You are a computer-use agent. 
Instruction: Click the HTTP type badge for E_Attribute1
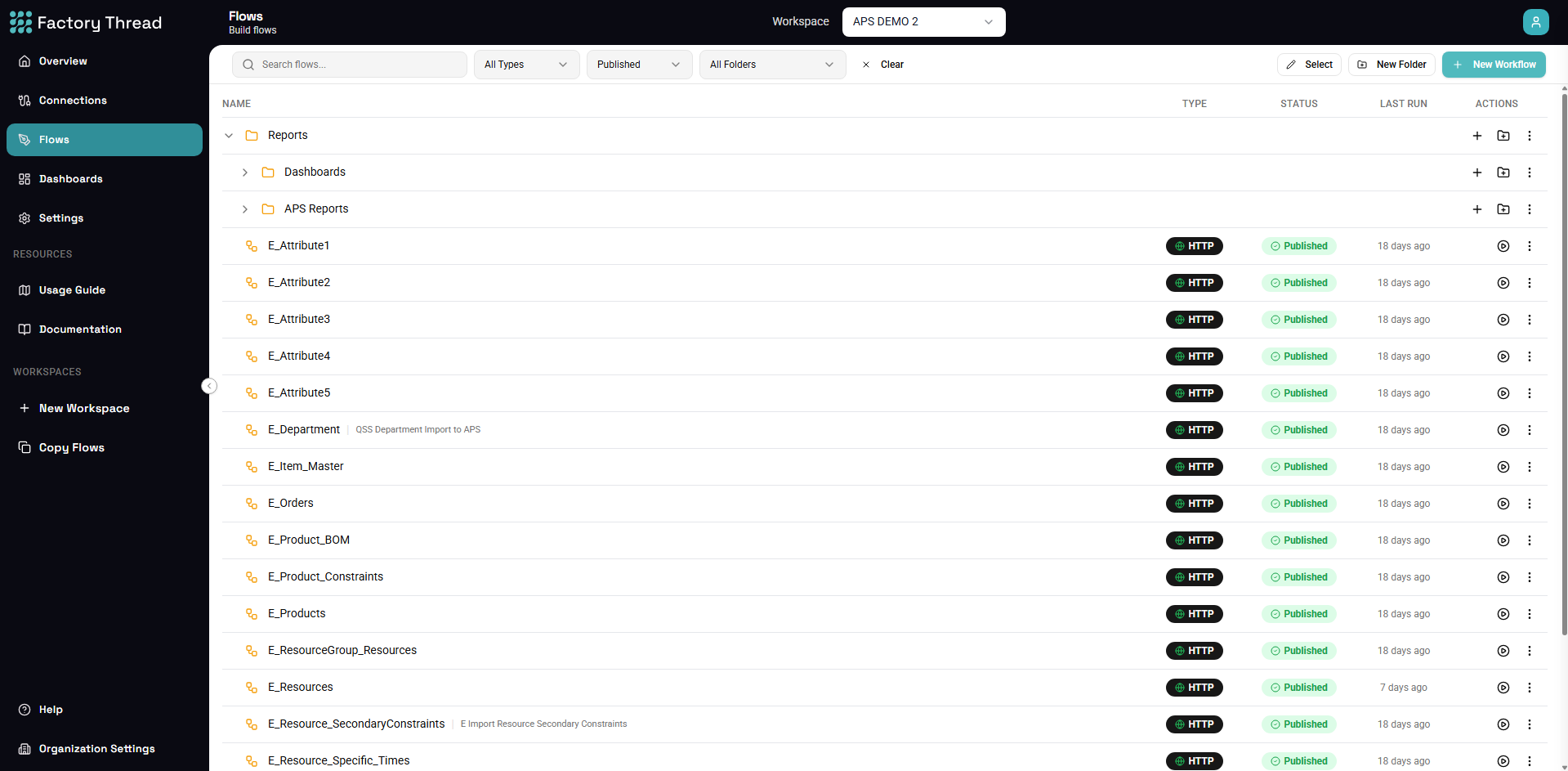point(1194,246)
